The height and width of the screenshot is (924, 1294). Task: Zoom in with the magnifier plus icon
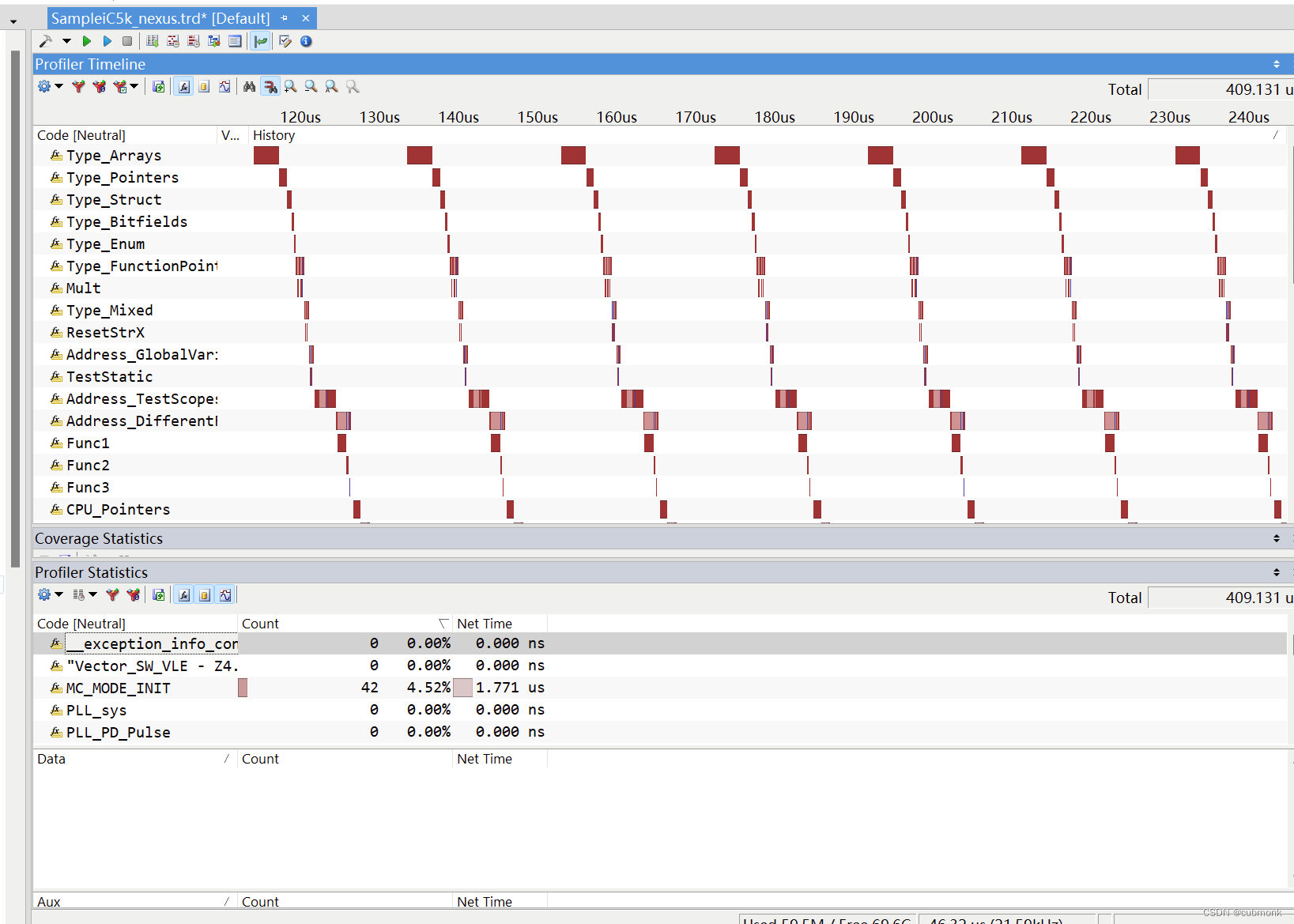click(291, 86)
